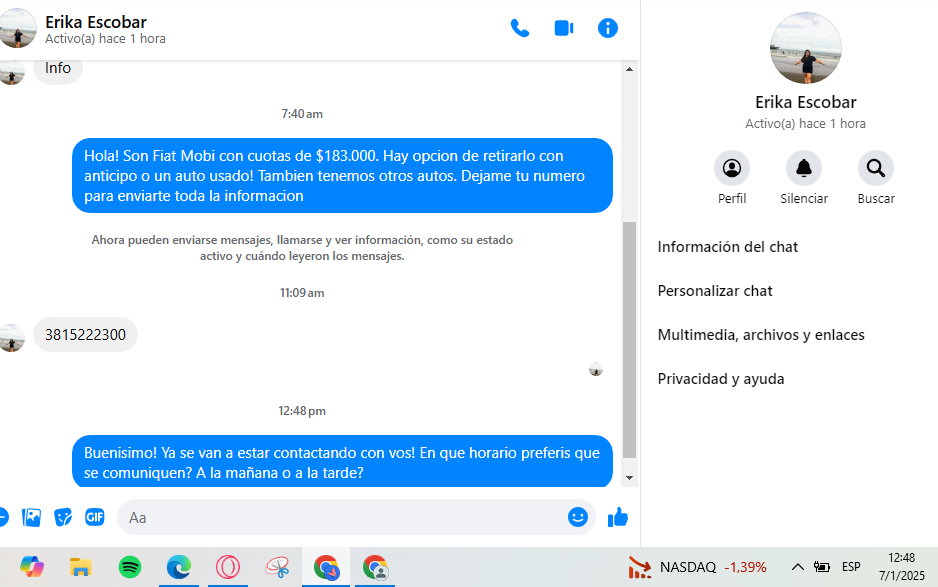Viewport: 938px width, 587px height.
Task: Click the chat scrollbar down arrow
Action: coord(629,477)
